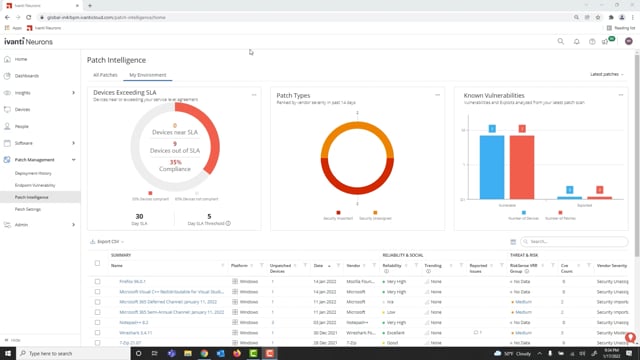This screenshot has width=640, height=360.
Task: Open the Wireshark 3.4.11 patch link
Action: (x=136, y=333)
